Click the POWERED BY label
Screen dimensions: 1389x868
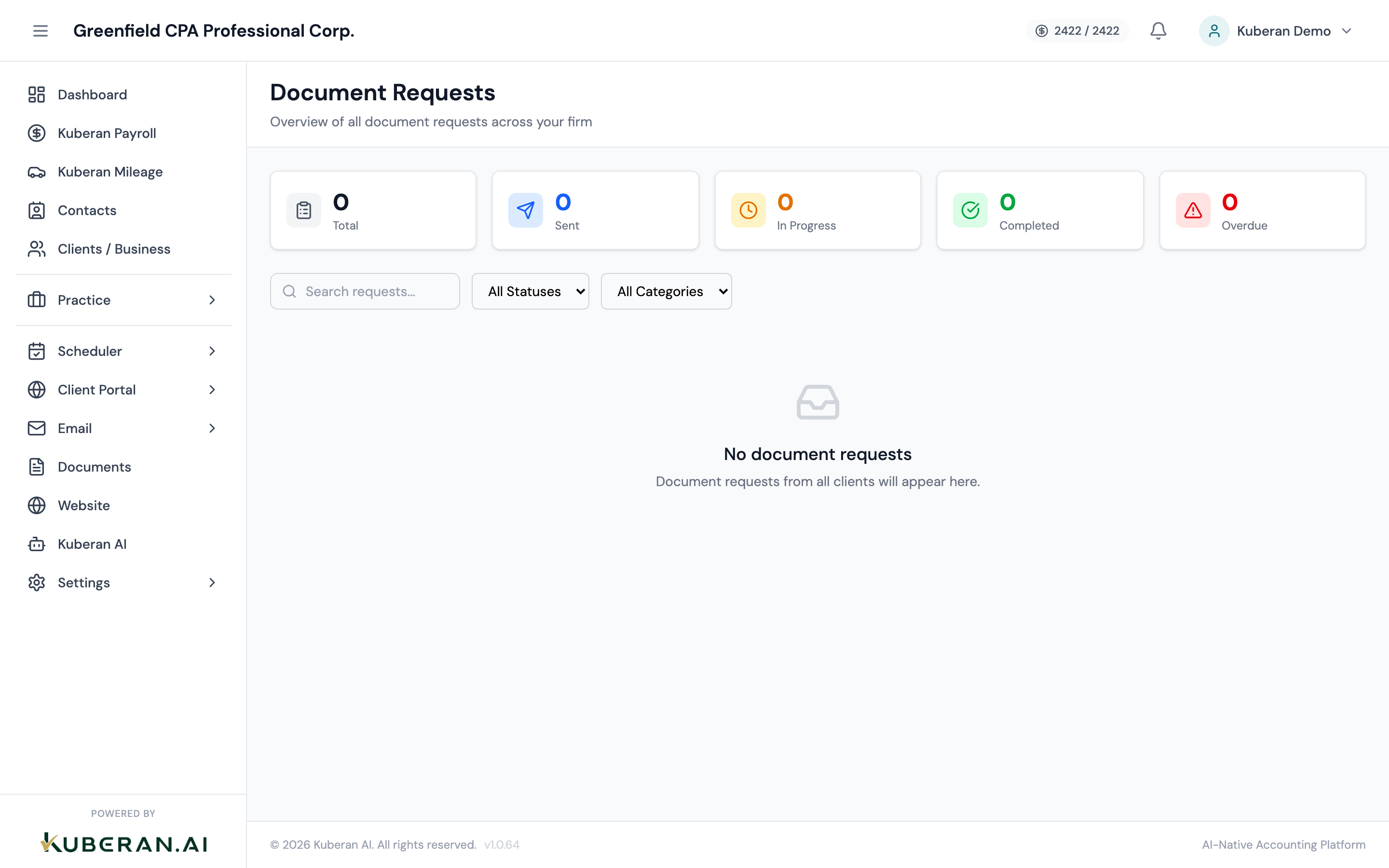click(123, 814)
